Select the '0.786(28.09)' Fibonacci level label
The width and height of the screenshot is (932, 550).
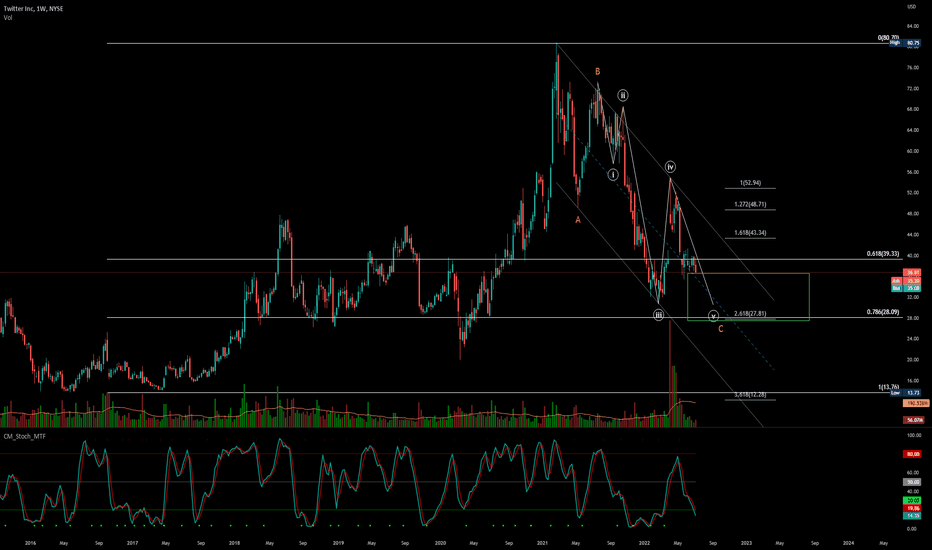(883, 312)
